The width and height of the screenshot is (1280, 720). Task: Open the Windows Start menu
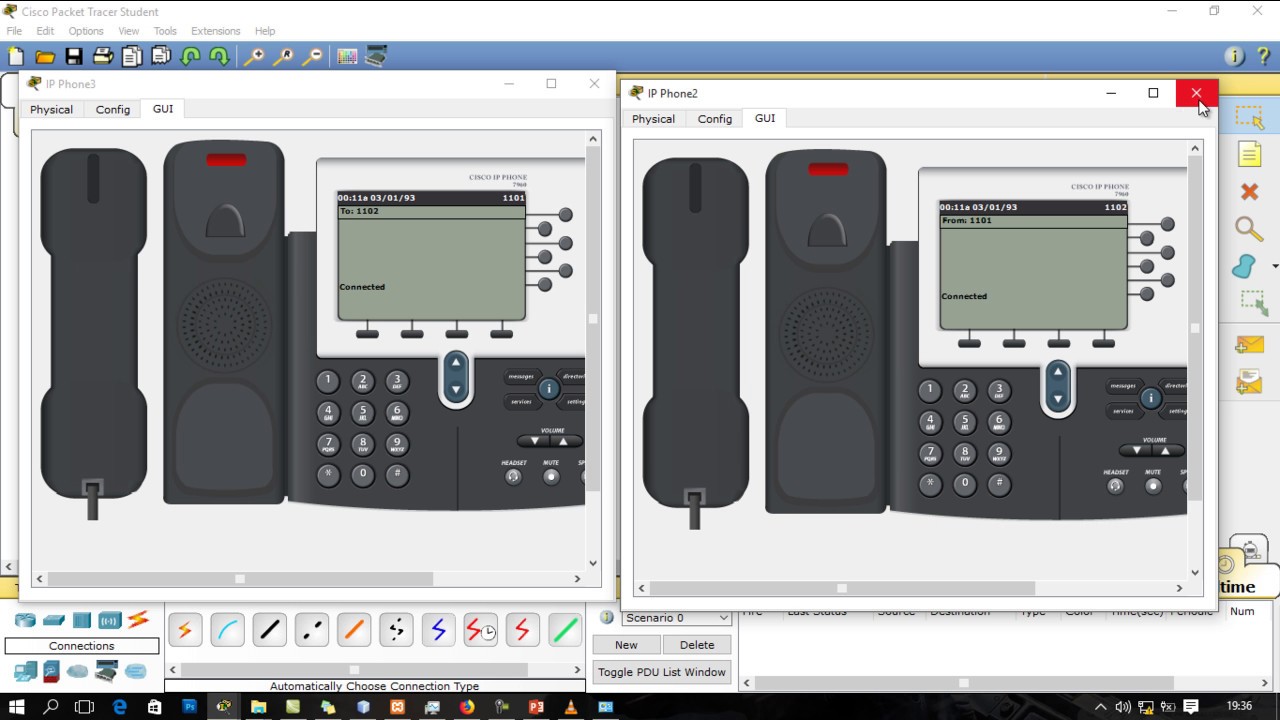pos(17,707)
